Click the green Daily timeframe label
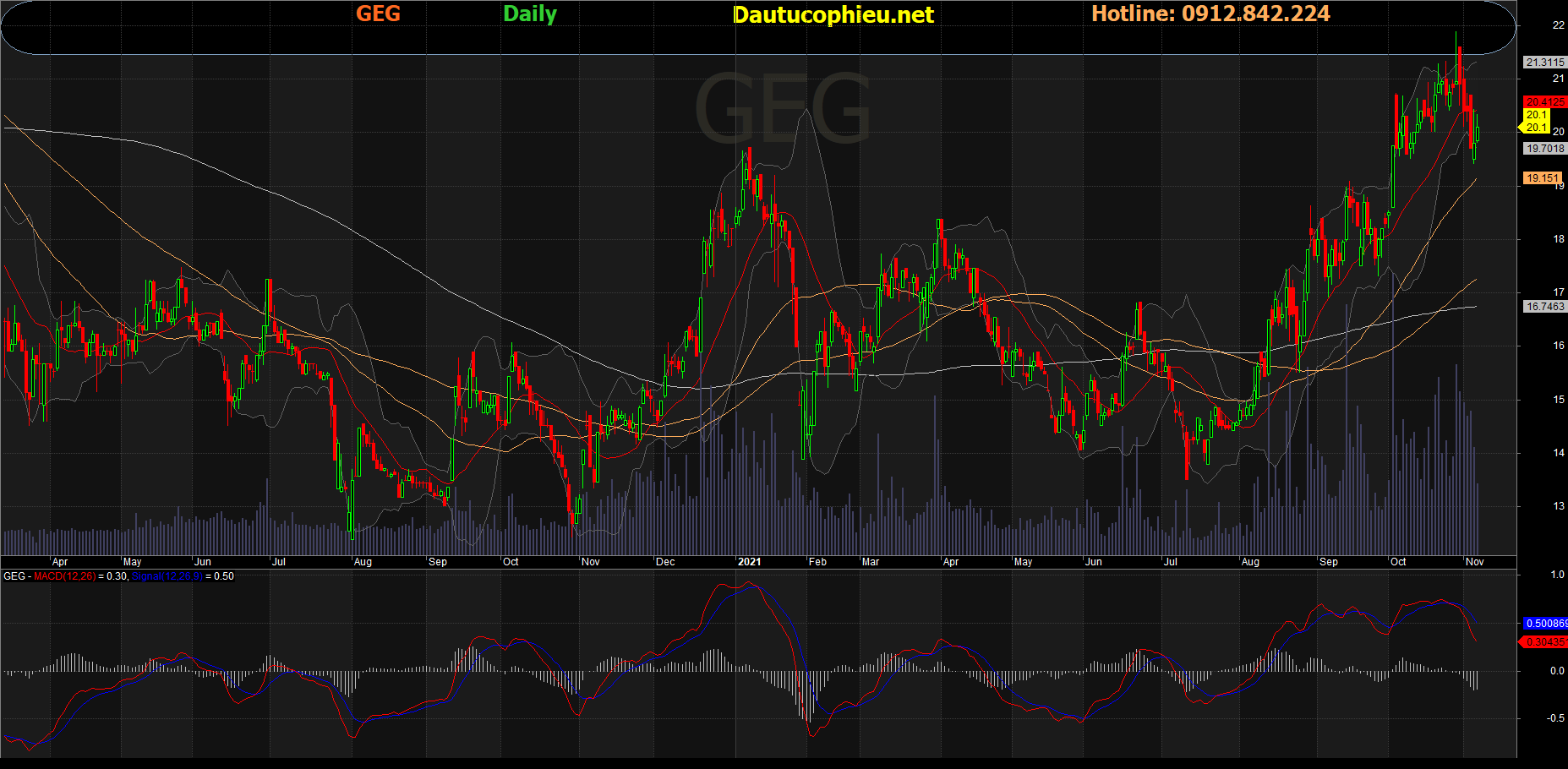The width and height of the screenshot is (1568, 769). pos(530,14)
